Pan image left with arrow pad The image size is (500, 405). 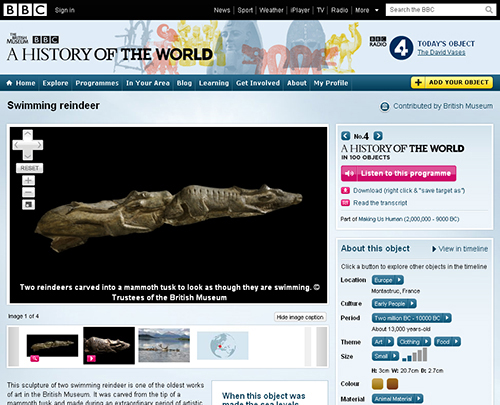17,145
